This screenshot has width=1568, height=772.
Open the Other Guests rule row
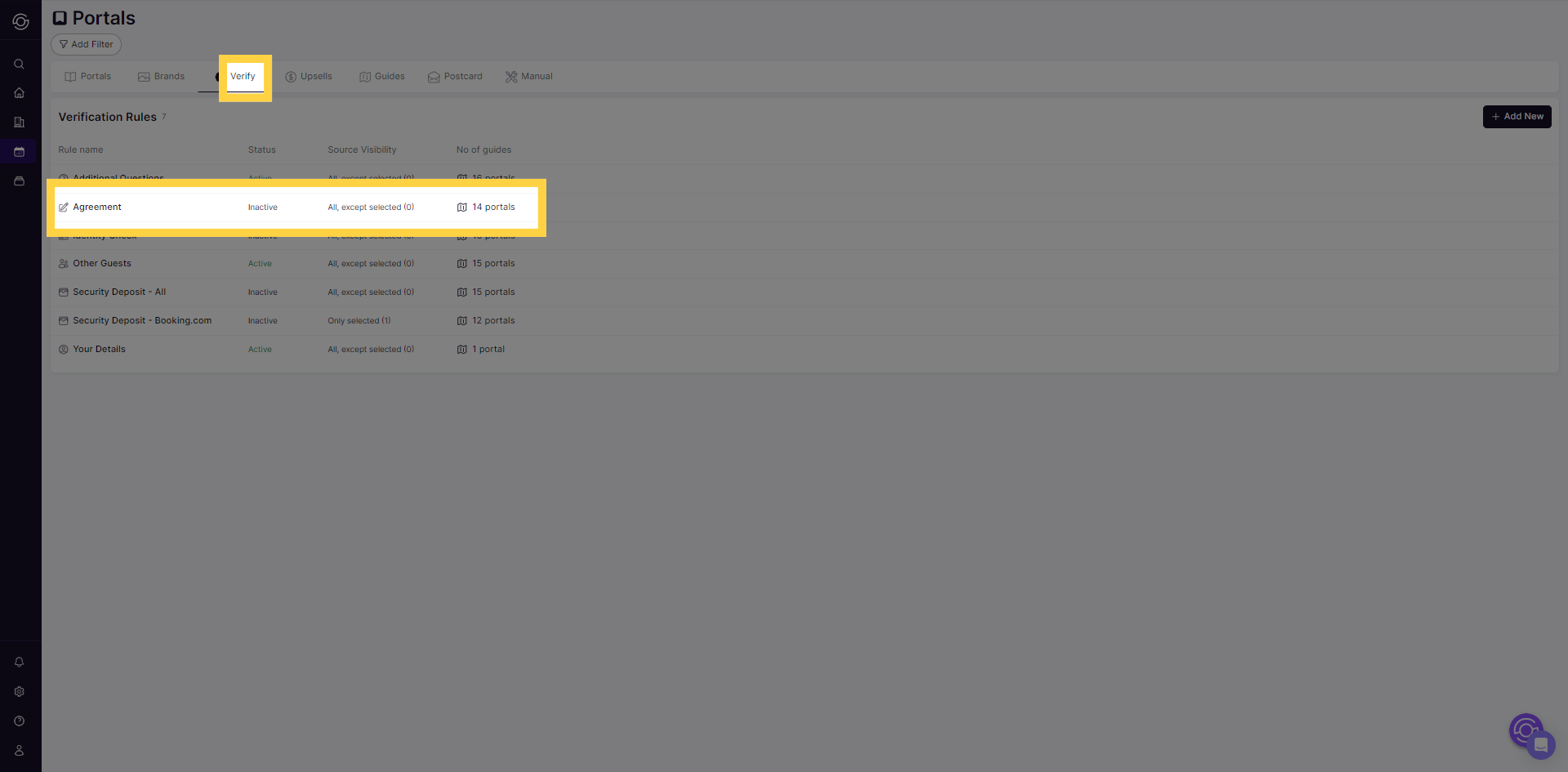click(102, 264)
